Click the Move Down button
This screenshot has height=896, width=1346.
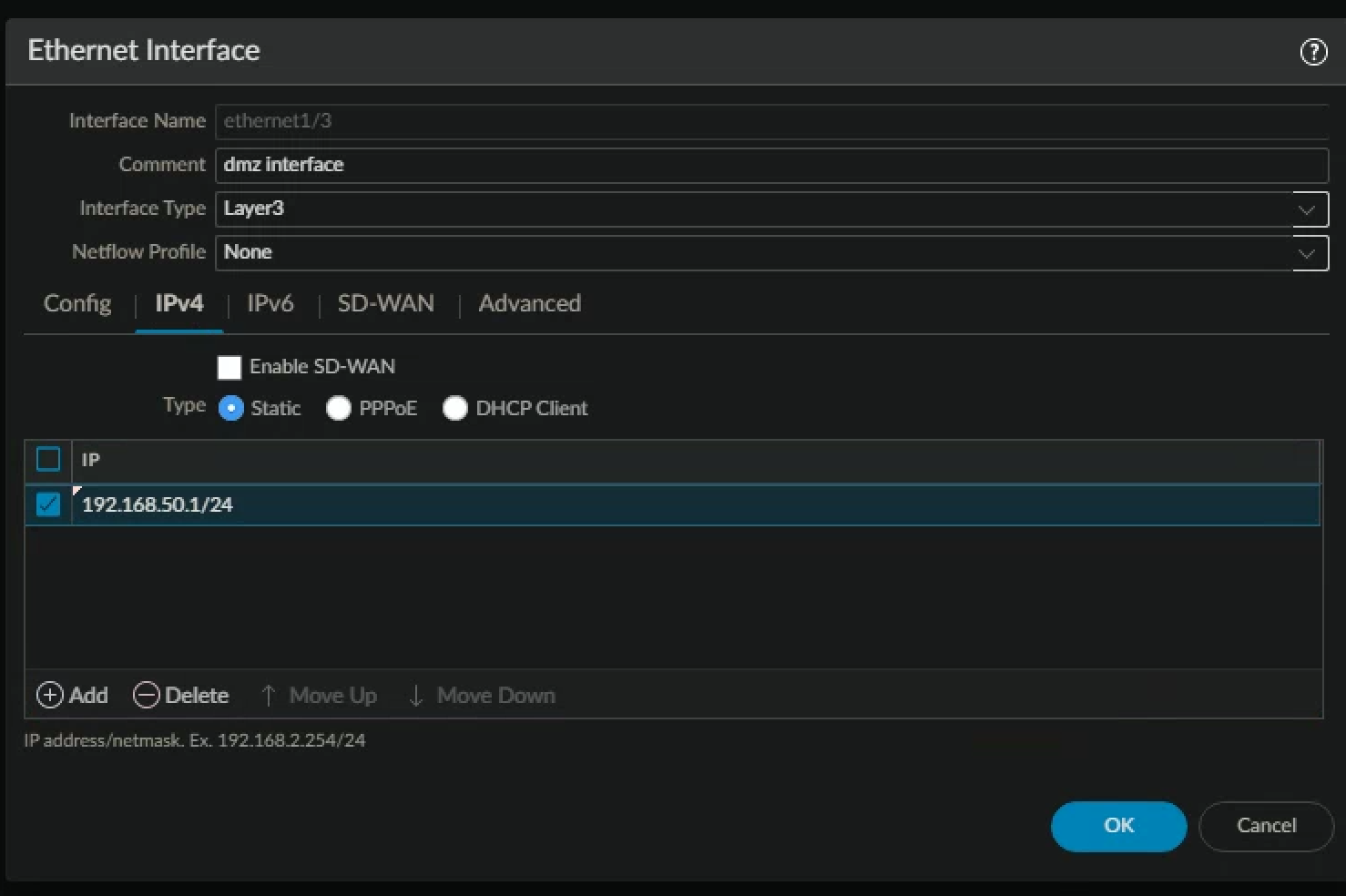tap(481, 695)
